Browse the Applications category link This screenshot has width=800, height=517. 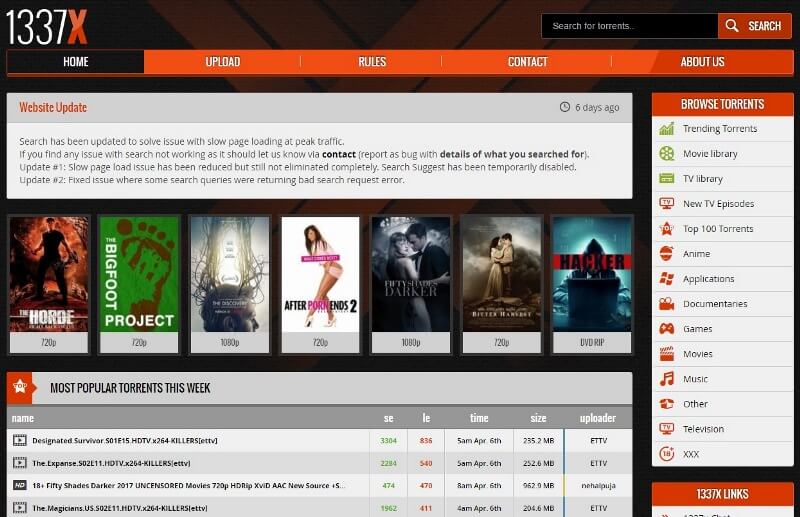coord(709,279)
